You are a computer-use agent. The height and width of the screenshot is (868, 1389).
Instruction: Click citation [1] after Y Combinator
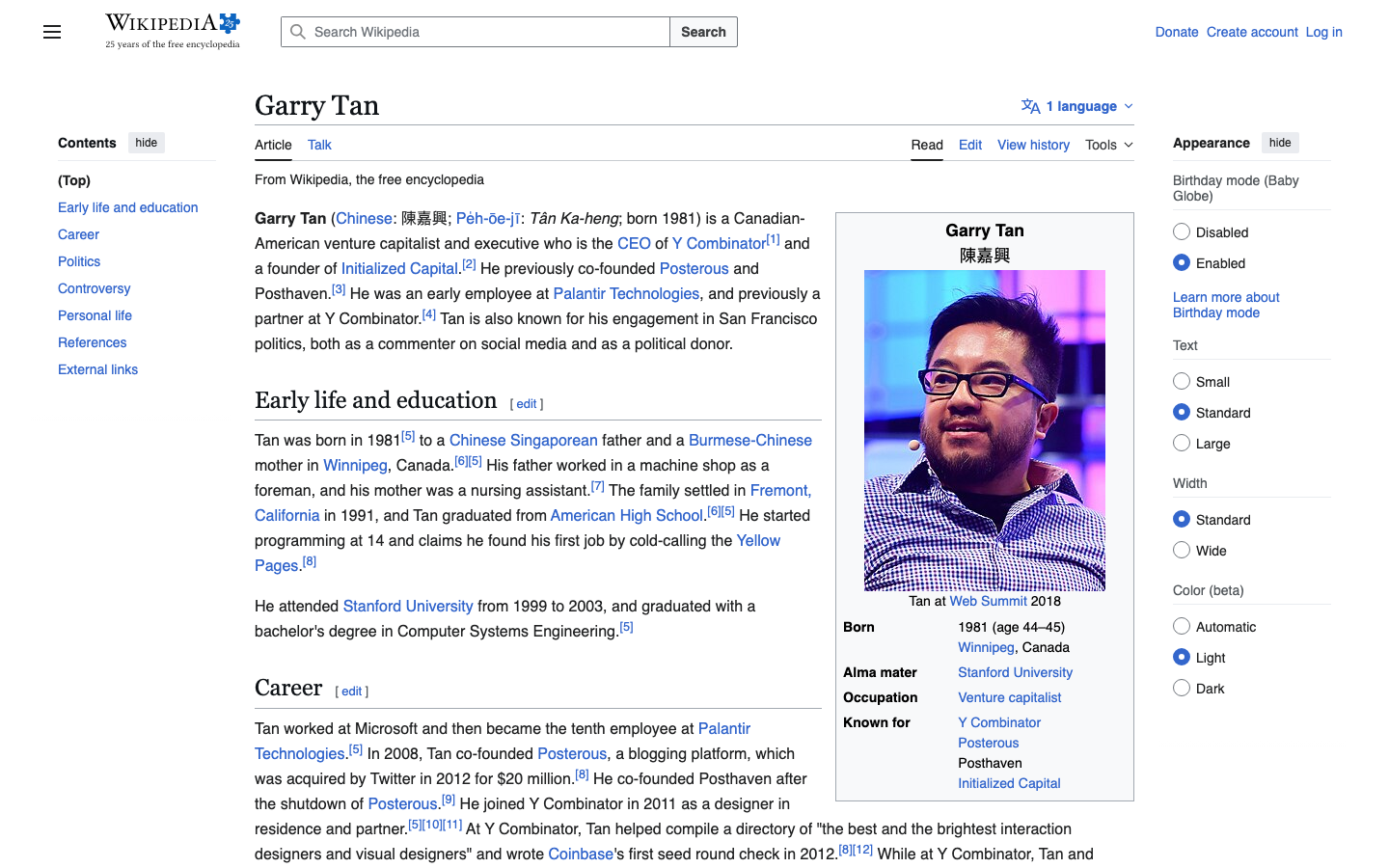tap(773, 239)
